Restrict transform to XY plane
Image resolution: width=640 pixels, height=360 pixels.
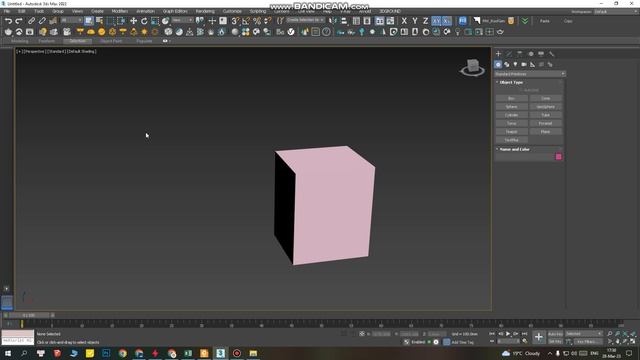tap(436, 21)
